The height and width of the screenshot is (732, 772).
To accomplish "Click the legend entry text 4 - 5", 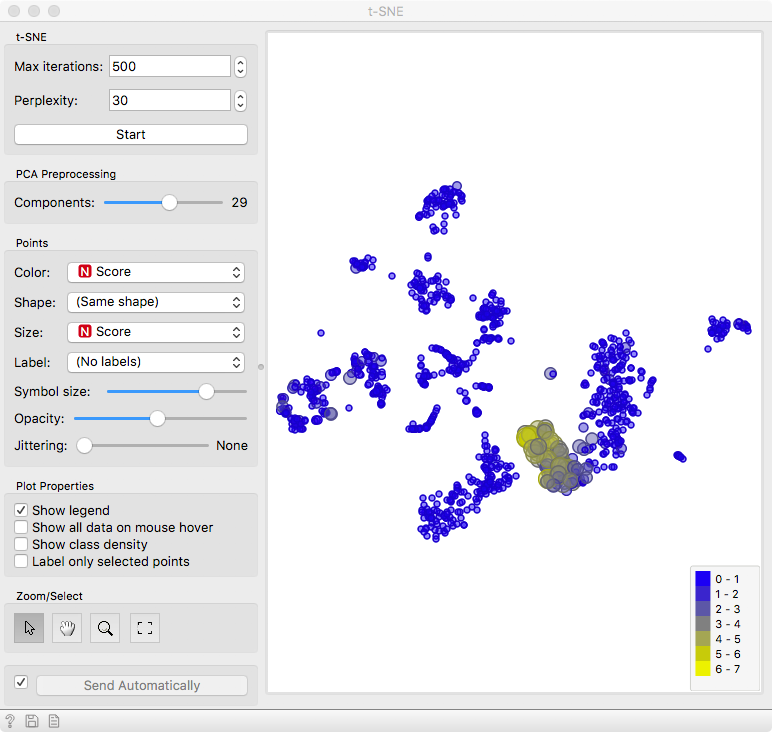I will (728, 639).
